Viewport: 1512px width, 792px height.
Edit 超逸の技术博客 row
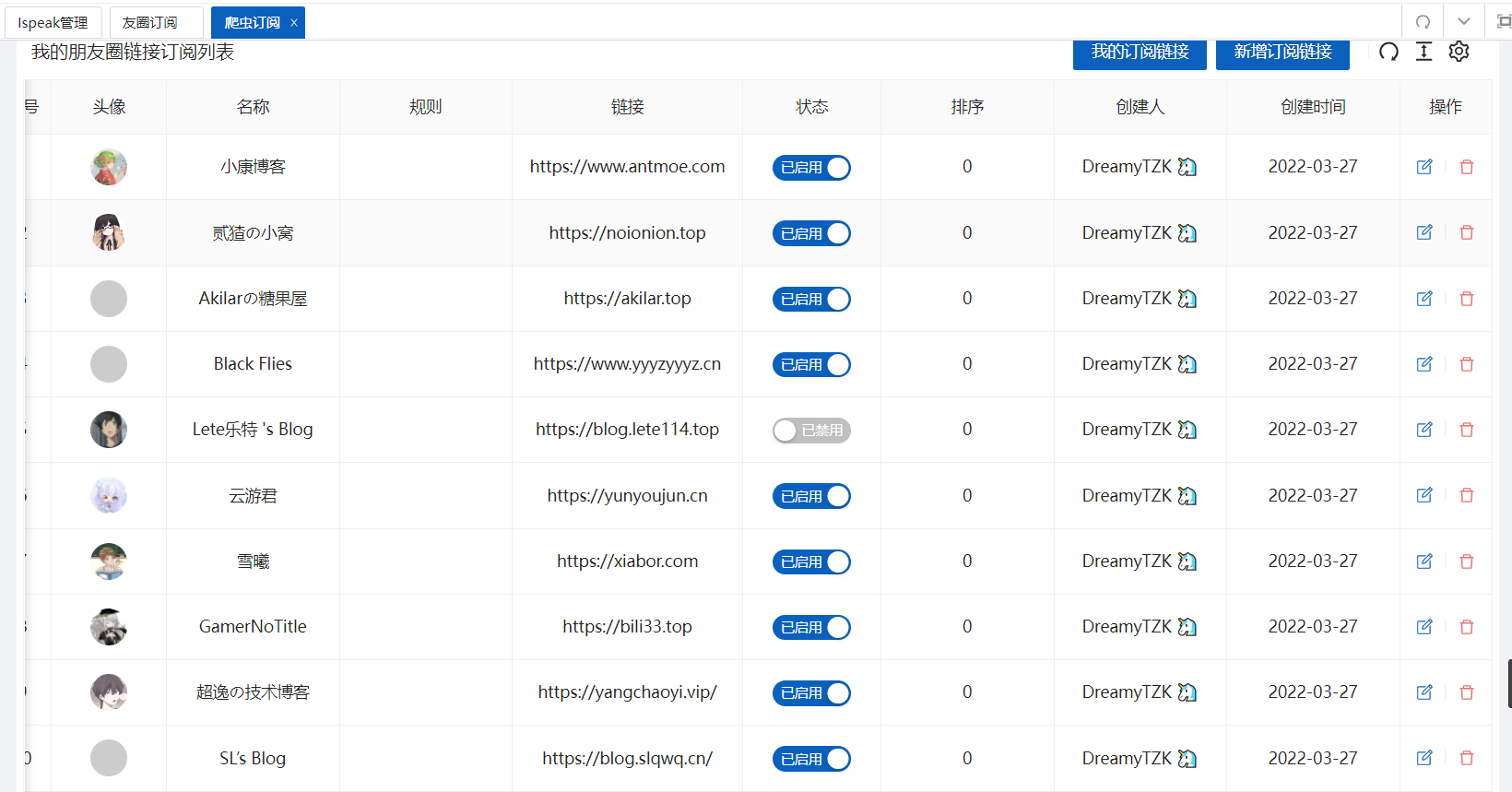coord(1424,692)
